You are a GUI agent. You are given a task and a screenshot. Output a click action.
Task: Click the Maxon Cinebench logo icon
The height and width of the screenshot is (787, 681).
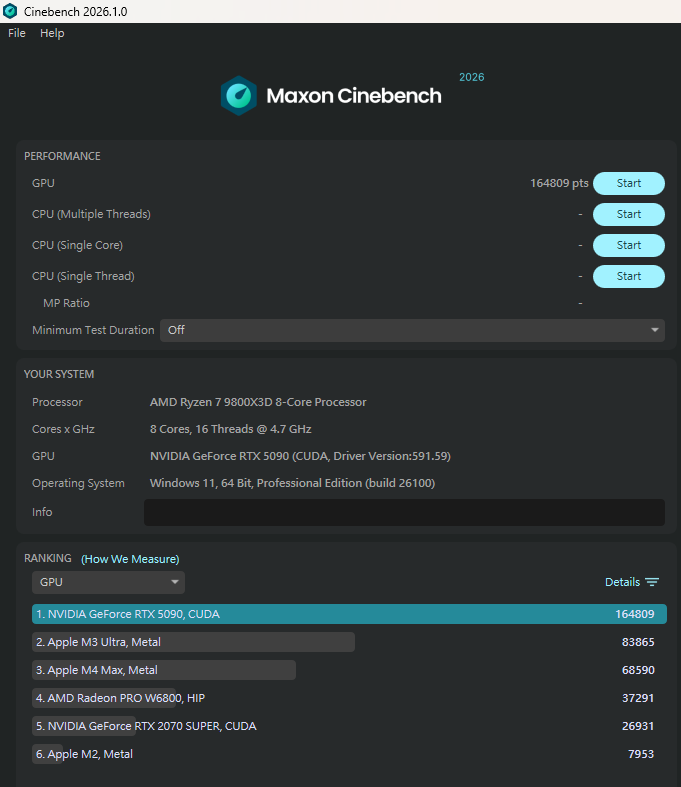point(239,95)
